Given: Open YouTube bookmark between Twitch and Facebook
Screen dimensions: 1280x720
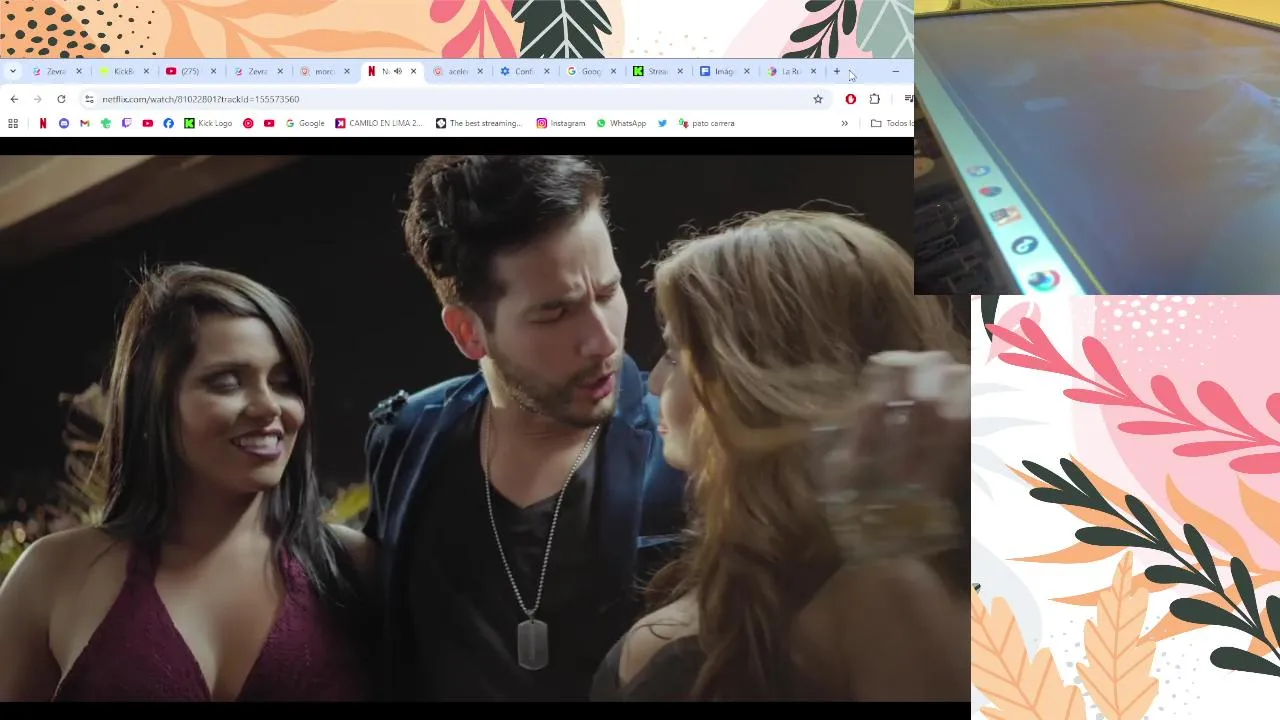Looking at the screenshot, I should 147,123.
